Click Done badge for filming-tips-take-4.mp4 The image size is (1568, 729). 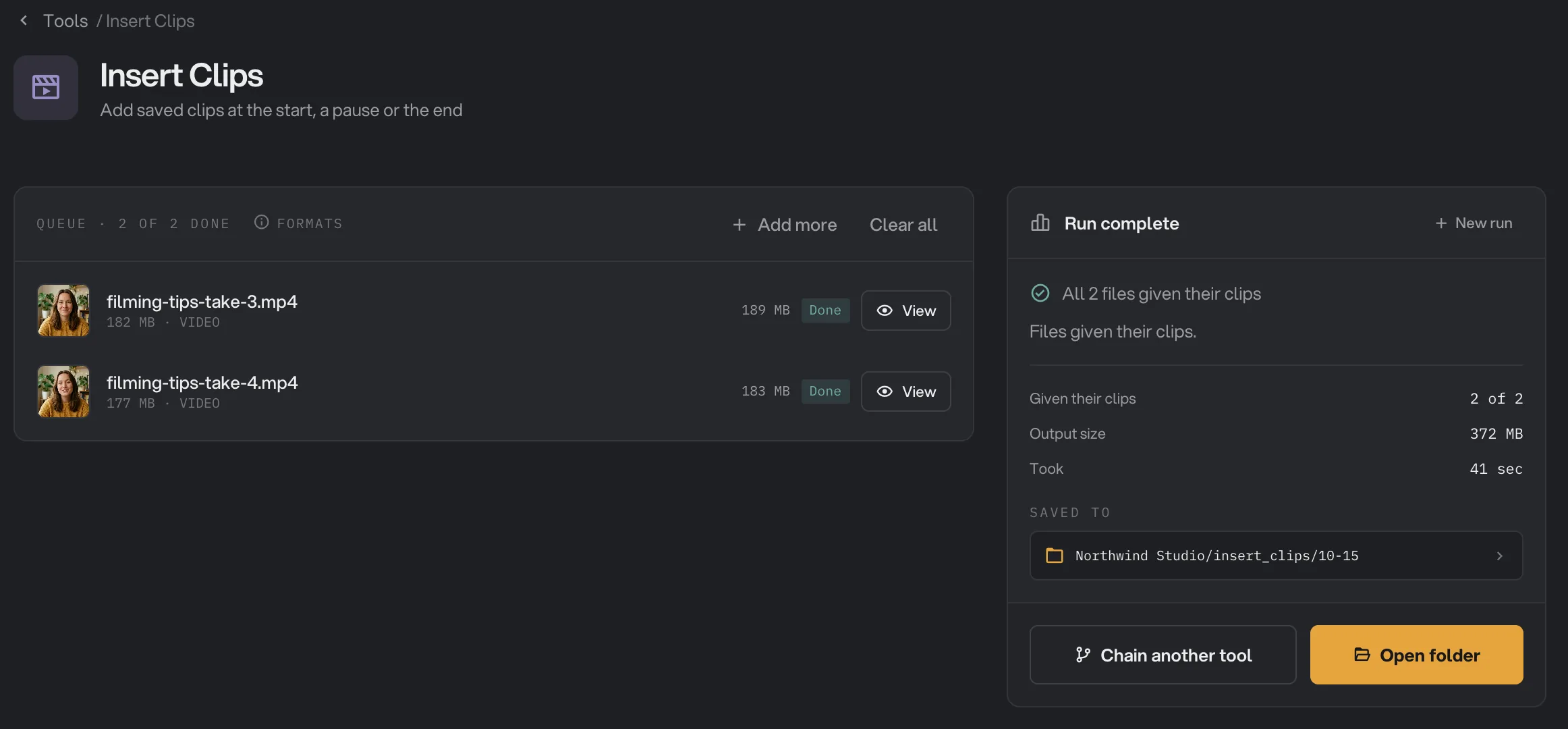coord(825,391)
